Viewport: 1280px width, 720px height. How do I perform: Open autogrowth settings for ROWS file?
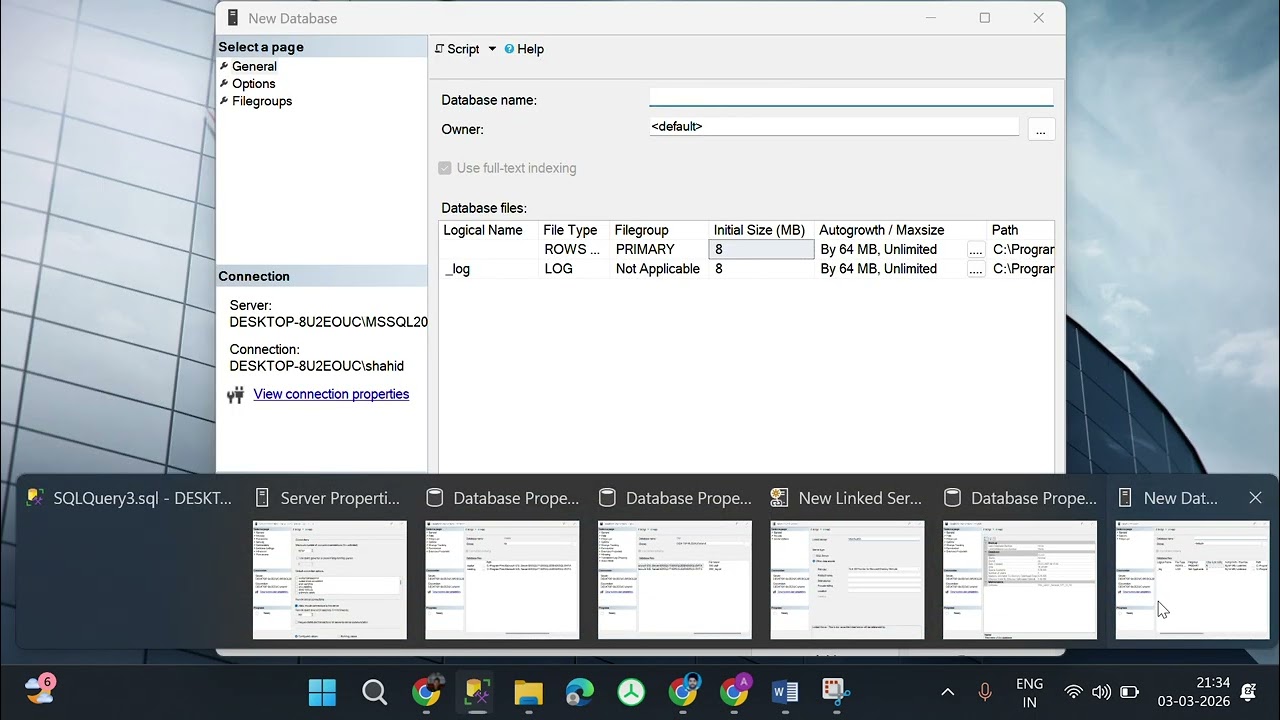point(976,250)
